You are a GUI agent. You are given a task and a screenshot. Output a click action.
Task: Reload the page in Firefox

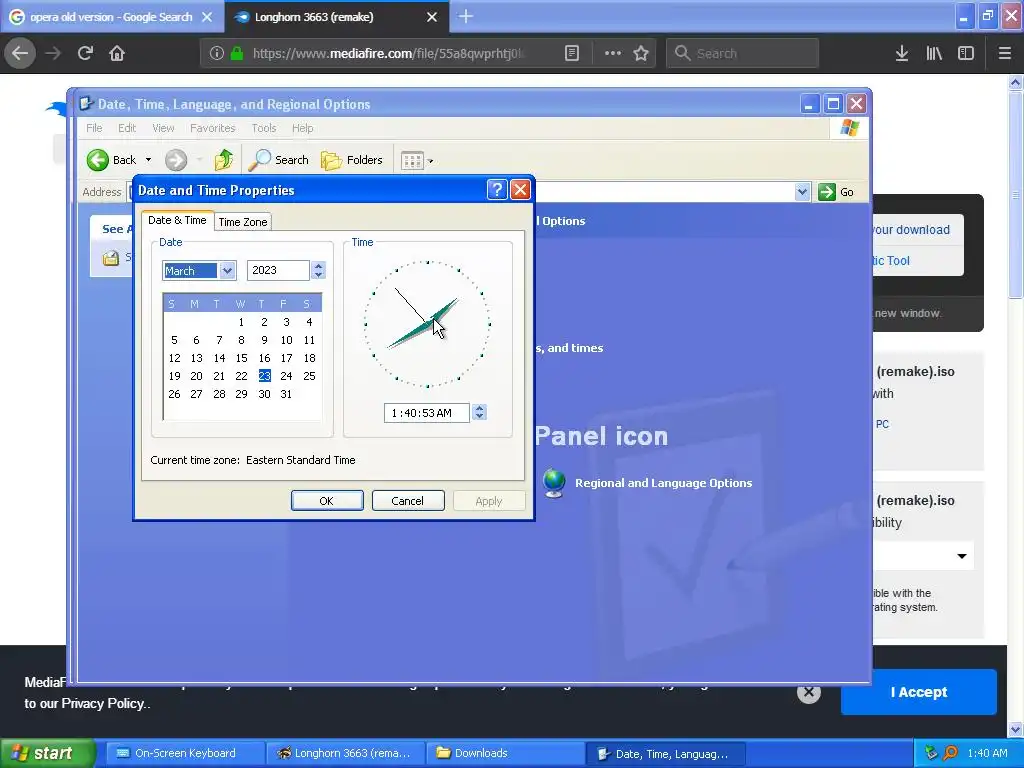coord(85,53)
